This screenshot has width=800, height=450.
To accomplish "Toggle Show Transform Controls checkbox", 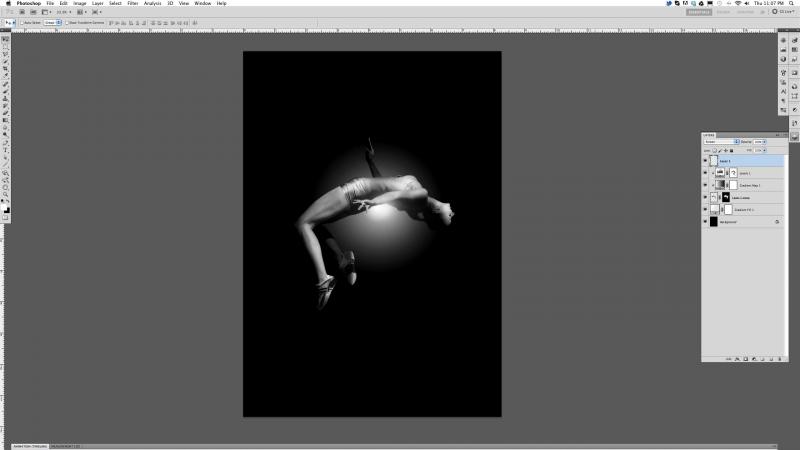I will coord(67,21).
